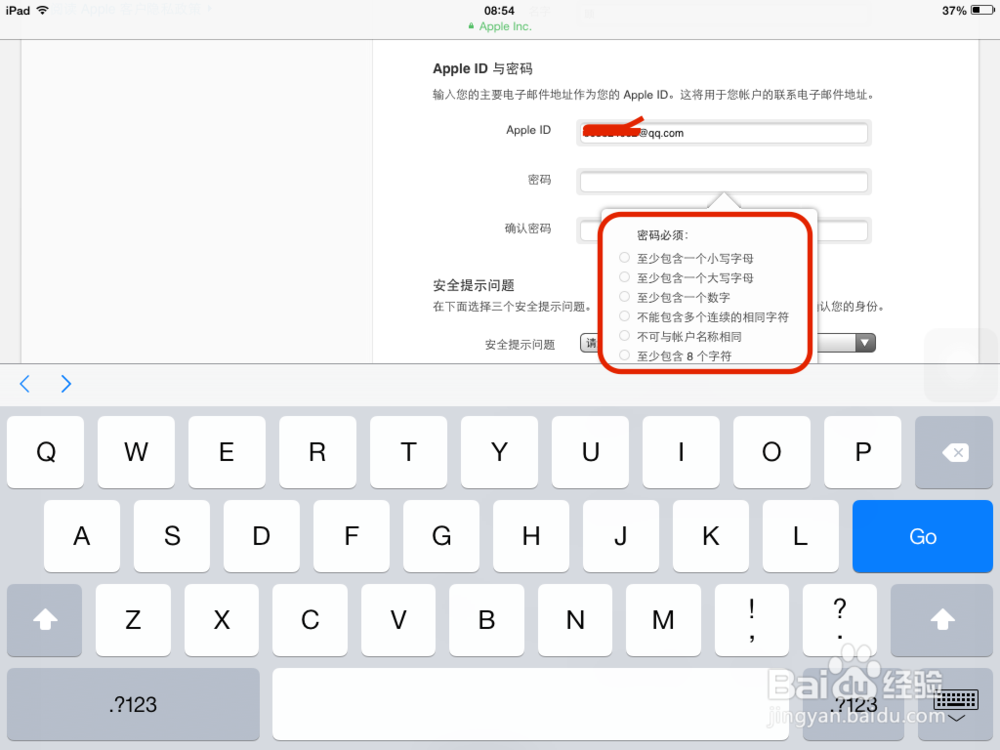Tap the backspace delete key
This screenshot has height=750, width=1000.
click(x=953, y=452)
